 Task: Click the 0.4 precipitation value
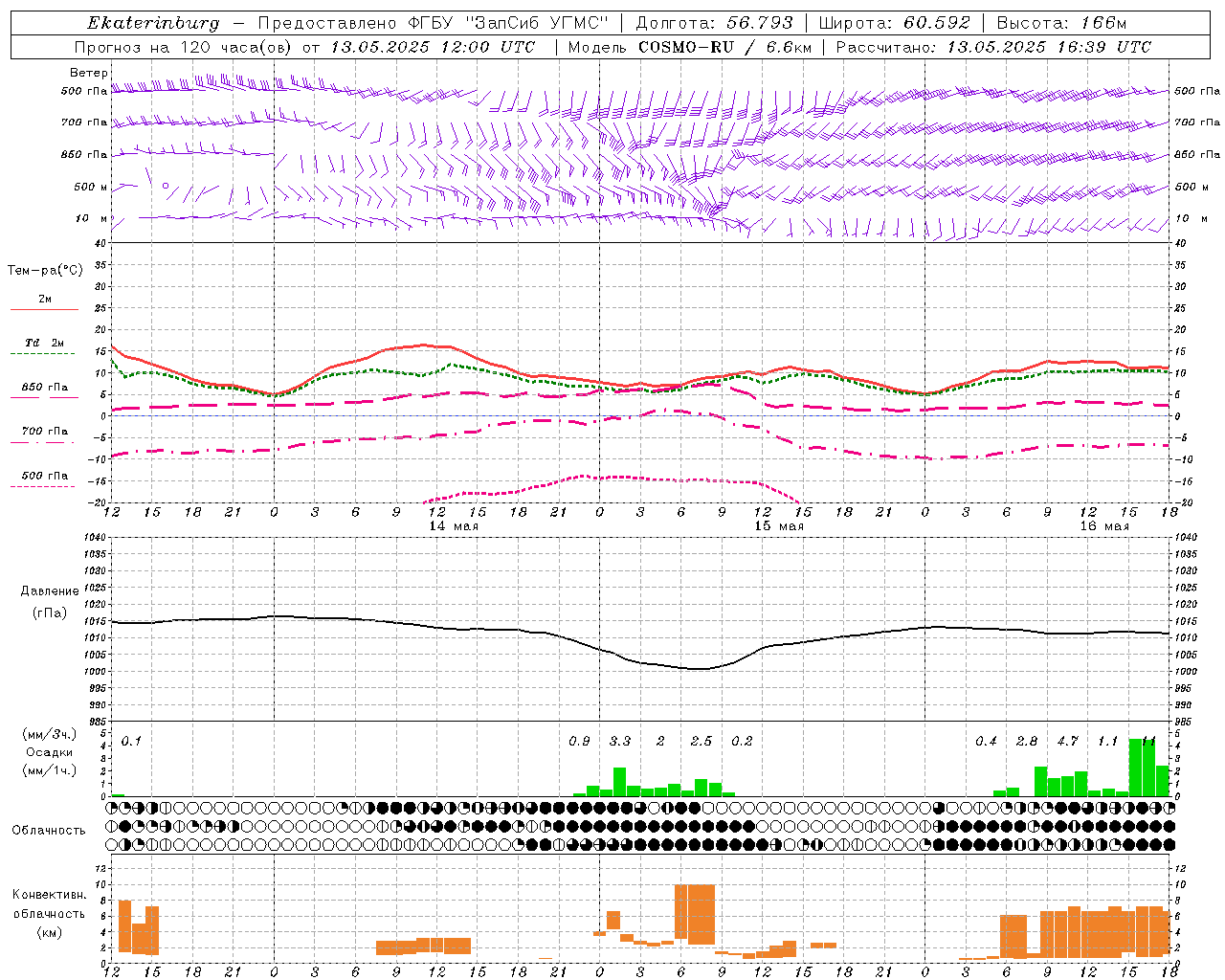(986, 742)
